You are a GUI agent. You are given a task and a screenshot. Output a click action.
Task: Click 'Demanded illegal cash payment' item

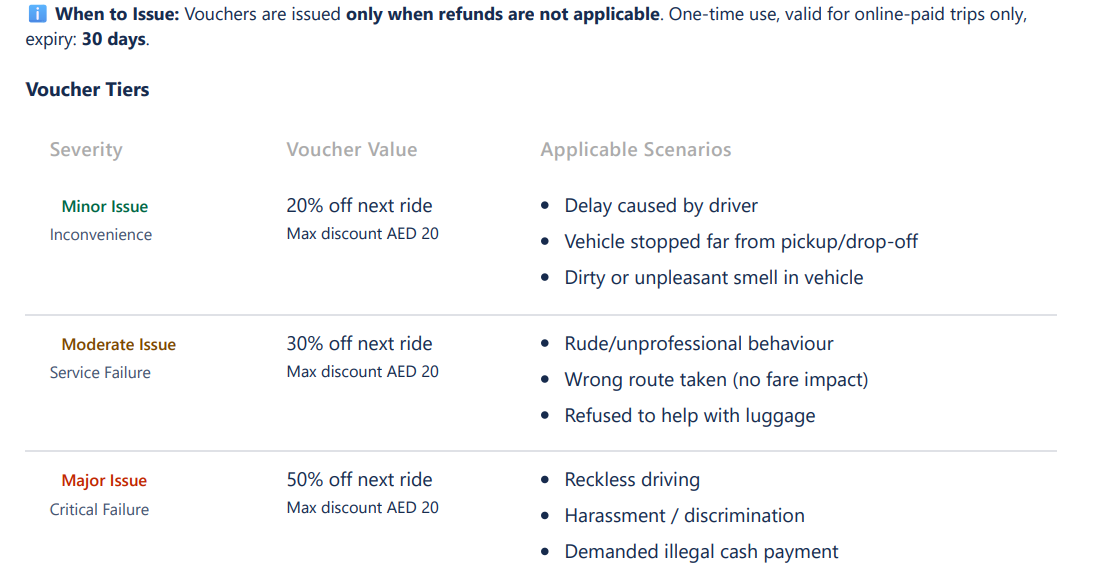tap(701, 552)
